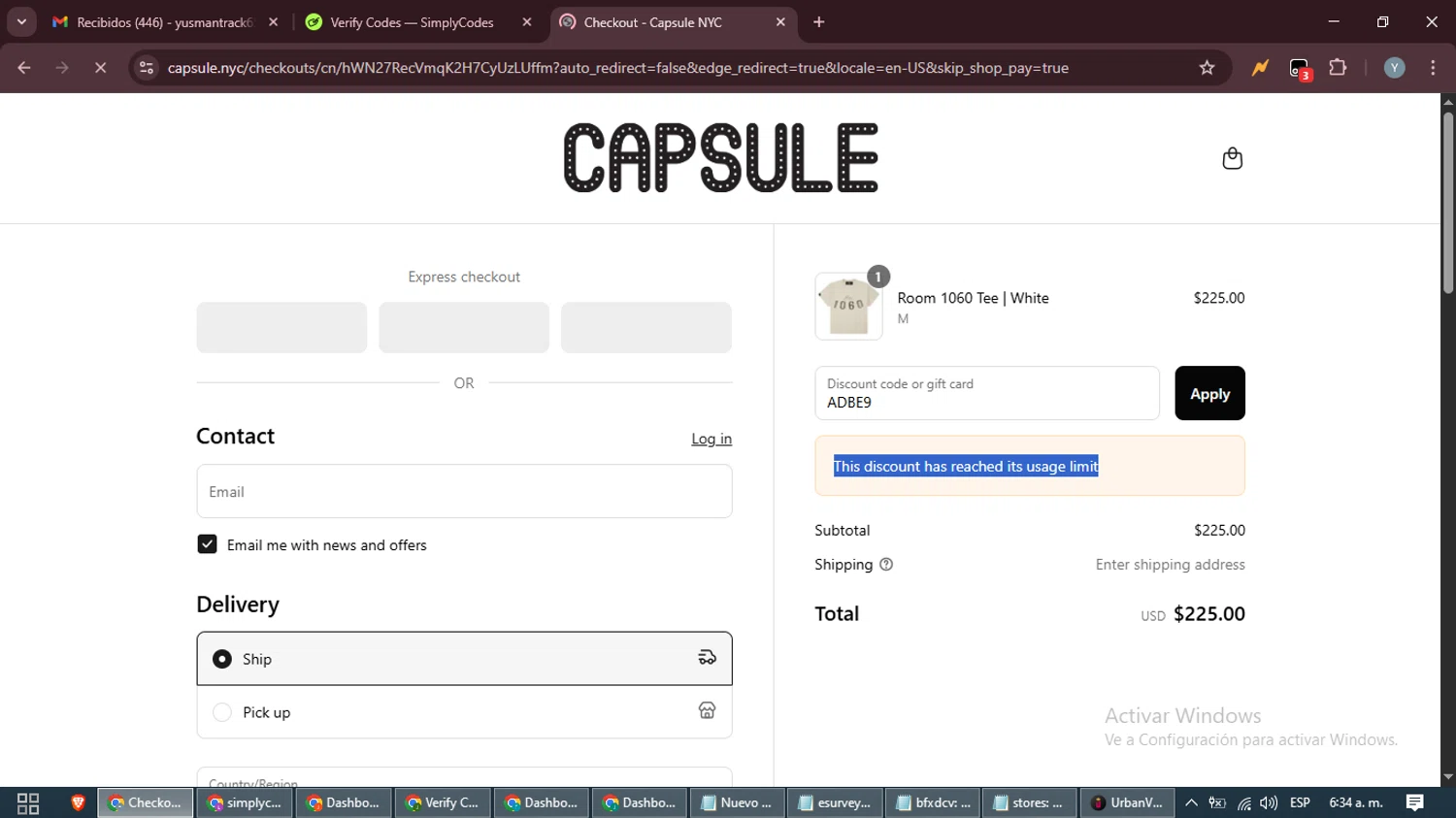1456x818 pixels.
Task: Switch to Verify Codes SimplyCodes tab
Action: click(x=413, y=22)
